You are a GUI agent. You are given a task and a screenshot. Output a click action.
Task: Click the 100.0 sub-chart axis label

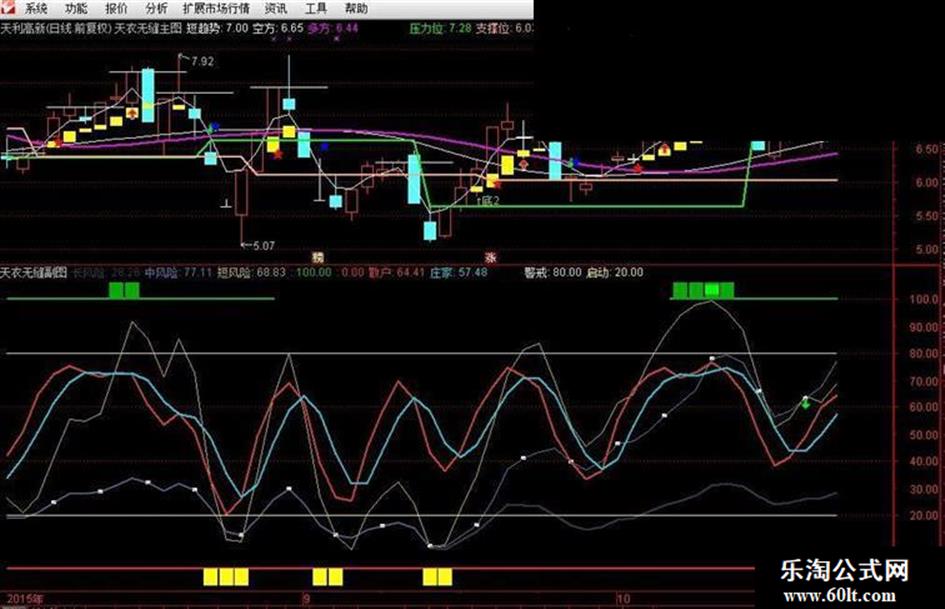point(924,299)
